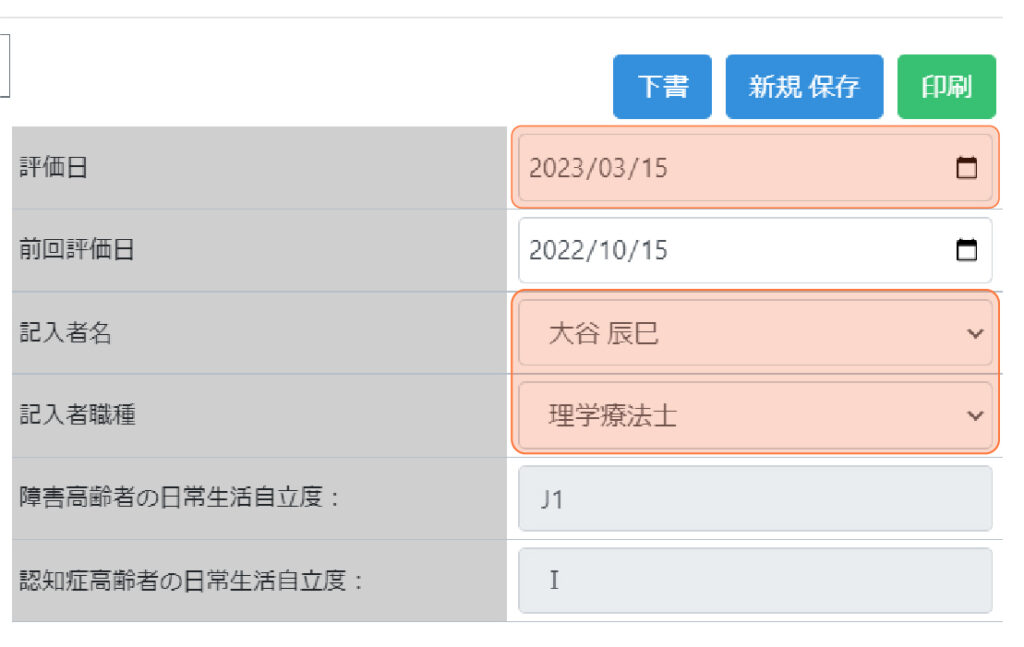1024x647 pixels.
Task: Click the 記入者名 row label
Action: coord(66,333)
